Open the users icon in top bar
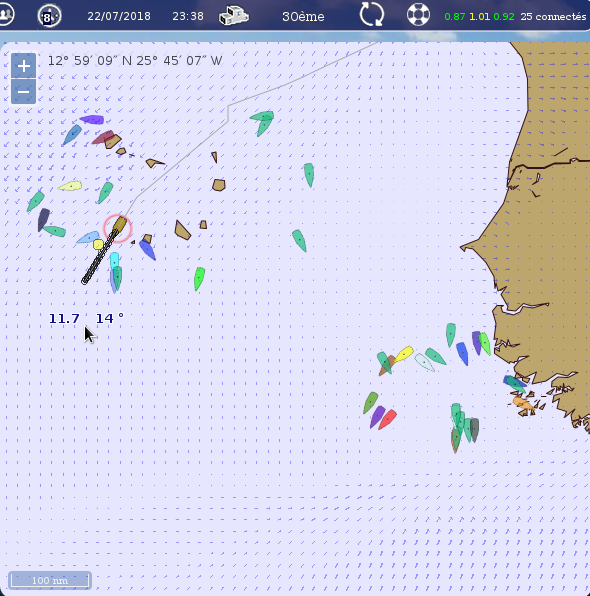The width and height of the screenshot is (590, 596). pos(5,15)
